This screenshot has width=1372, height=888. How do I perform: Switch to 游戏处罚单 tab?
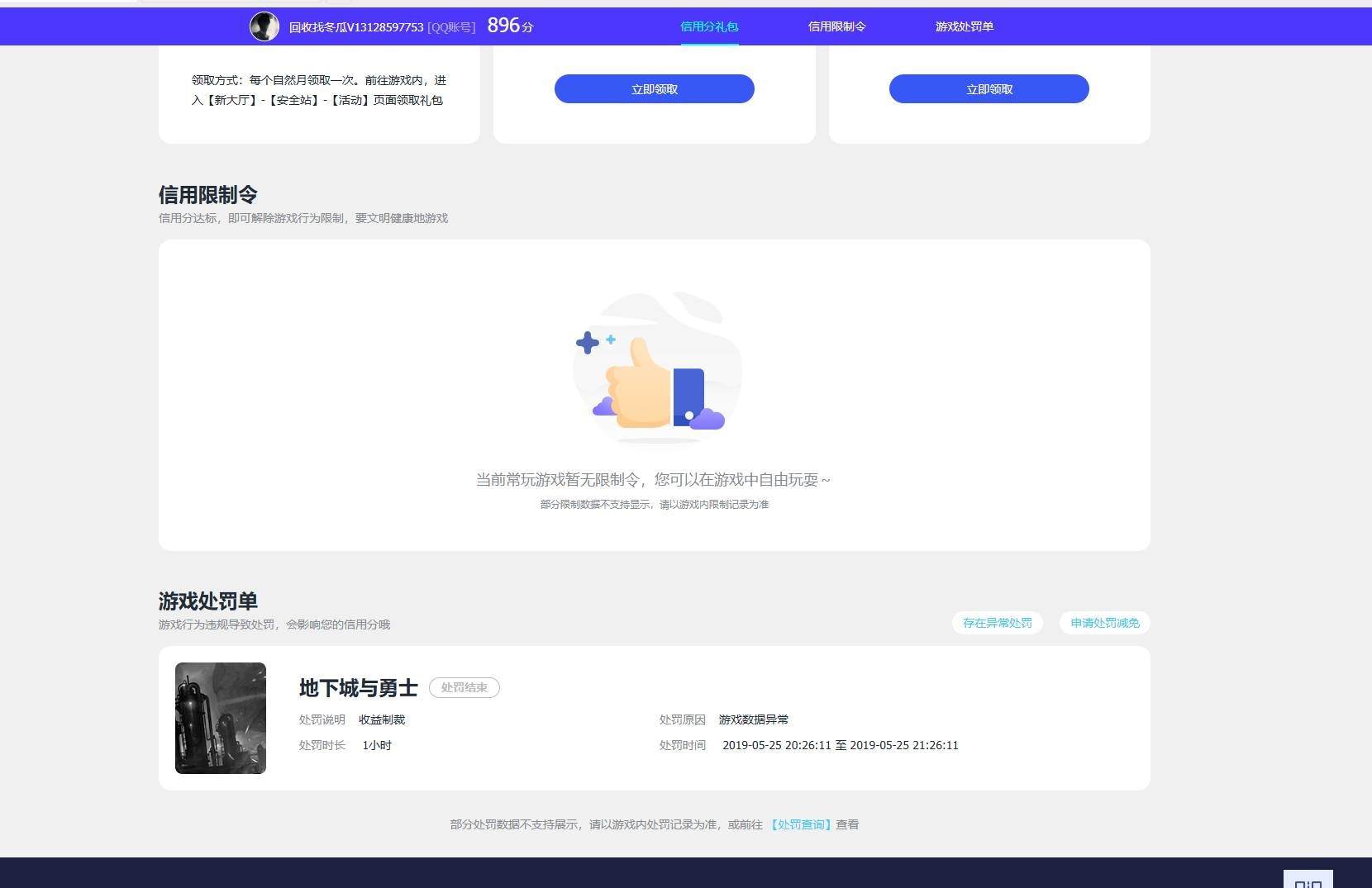click(x=965, y=26)
